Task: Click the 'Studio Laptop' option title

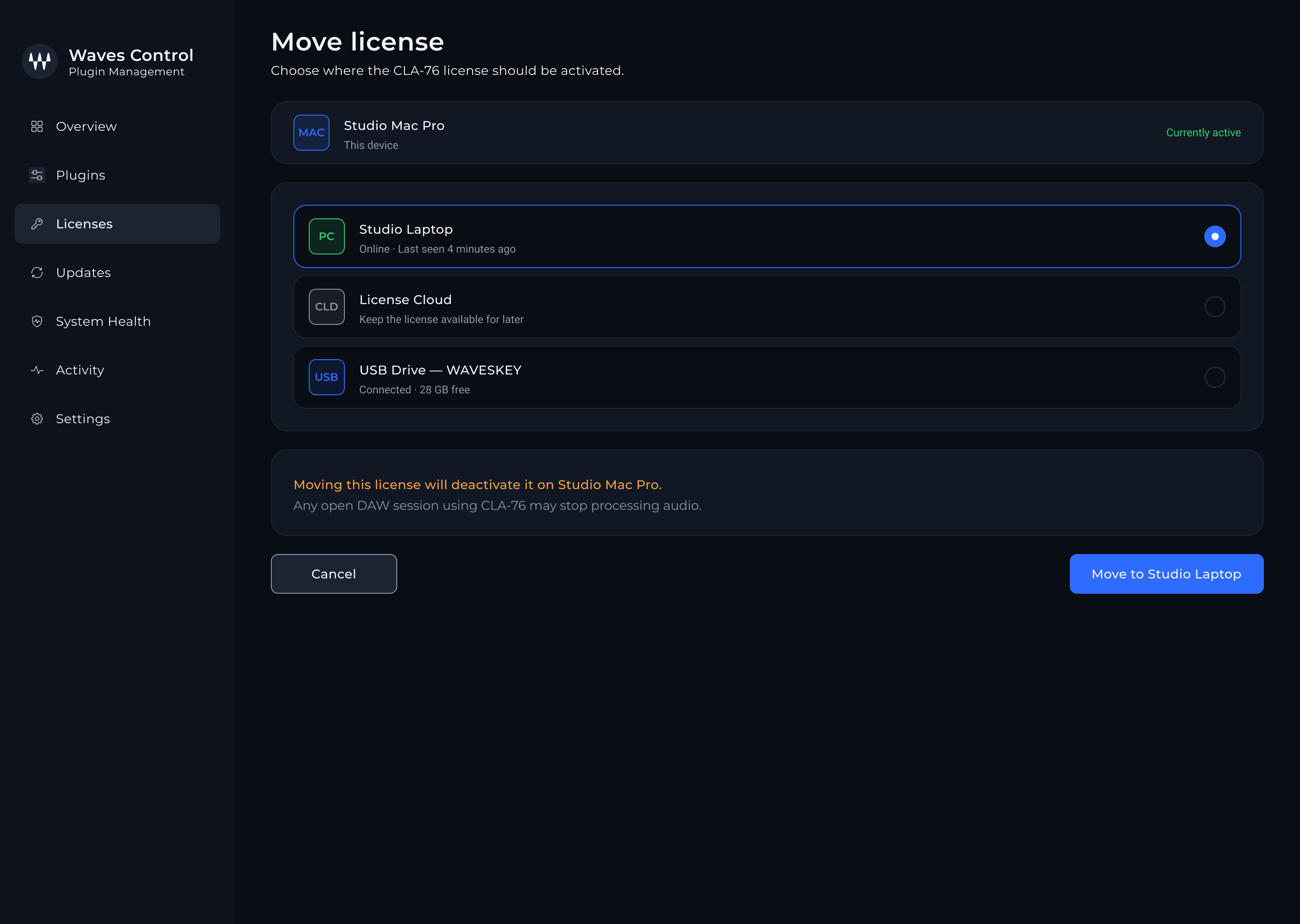Action: tap(406, 229)
